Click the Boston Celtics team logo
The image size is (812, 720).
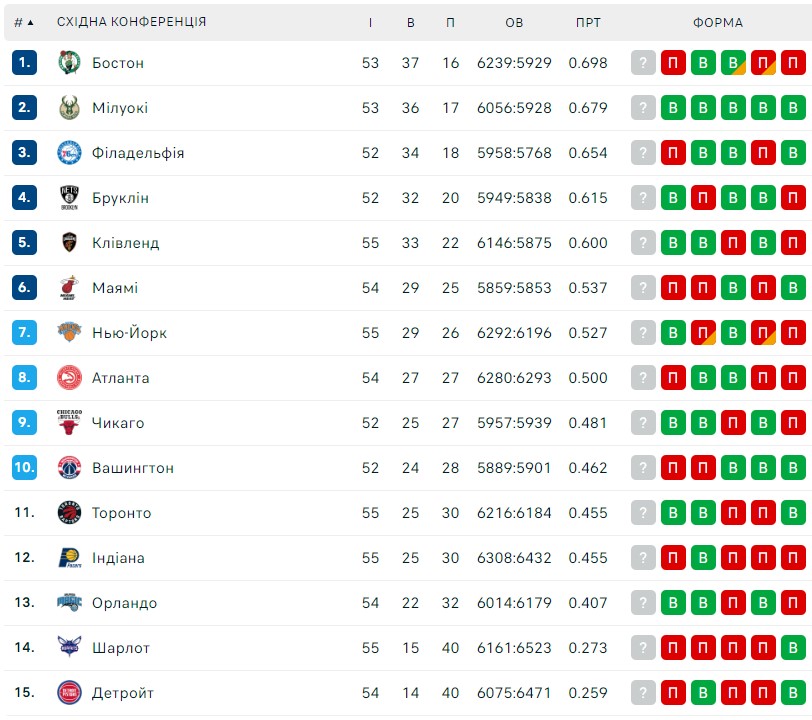(x=69, y=63)
